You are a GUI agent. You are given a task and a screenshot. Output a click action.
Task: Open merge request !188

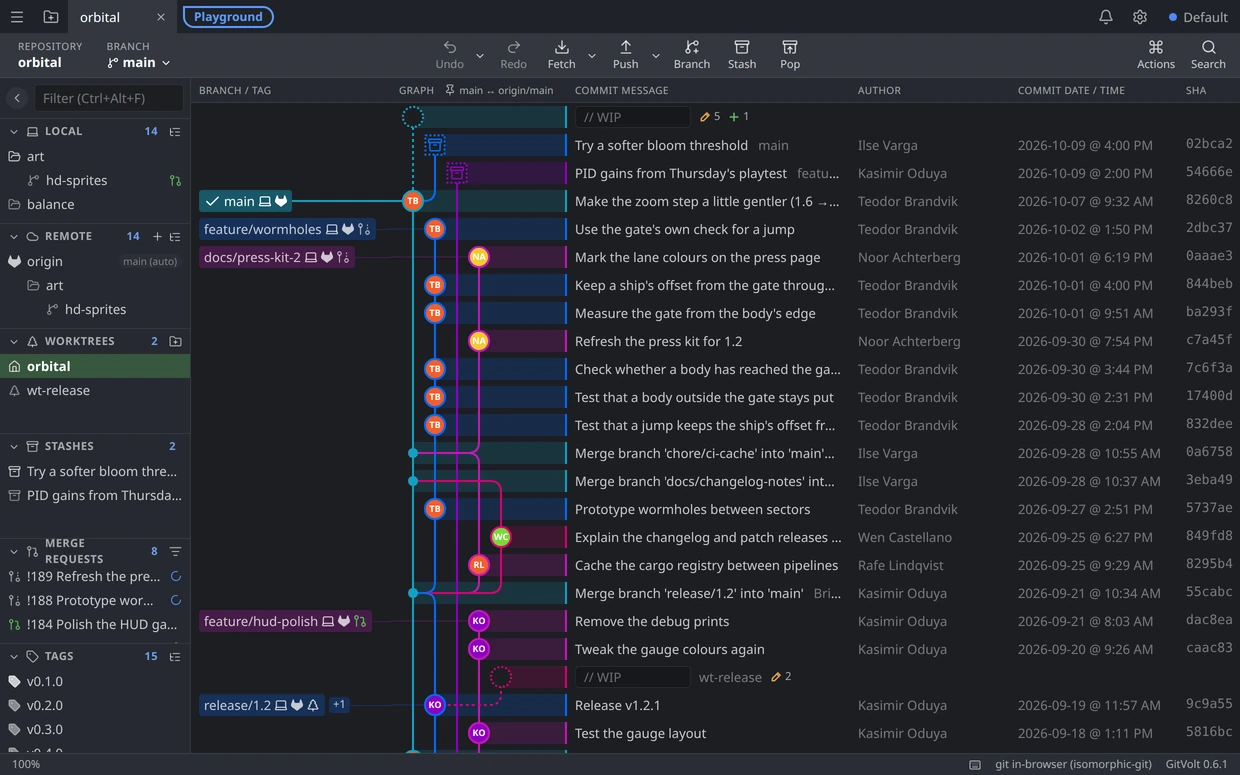click(95, 600)
